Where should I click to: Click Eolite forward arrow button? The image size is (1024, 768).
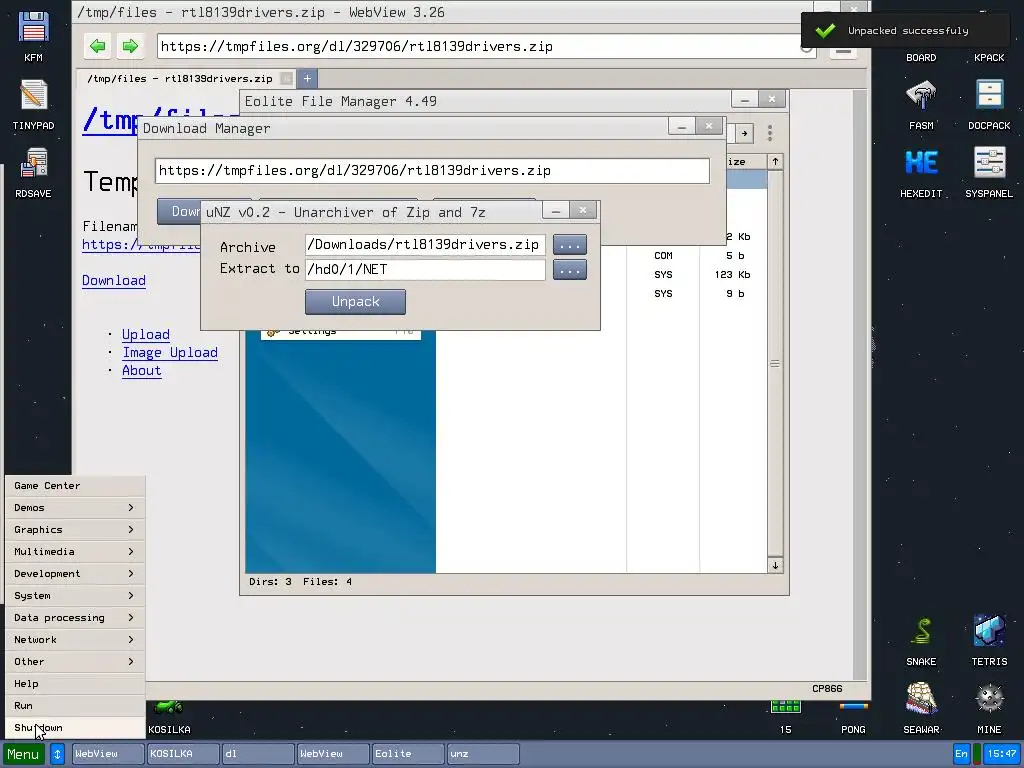[x=744, y=133]
